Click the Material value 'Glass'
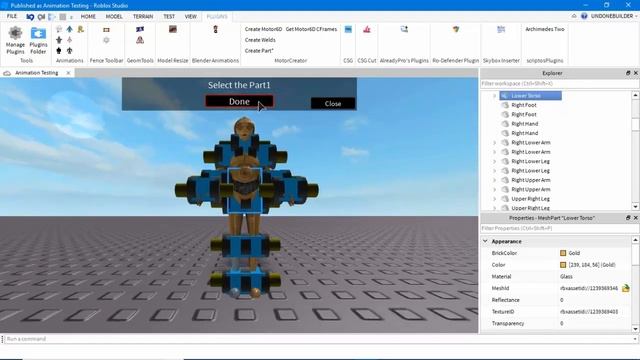 pos(566,276)
